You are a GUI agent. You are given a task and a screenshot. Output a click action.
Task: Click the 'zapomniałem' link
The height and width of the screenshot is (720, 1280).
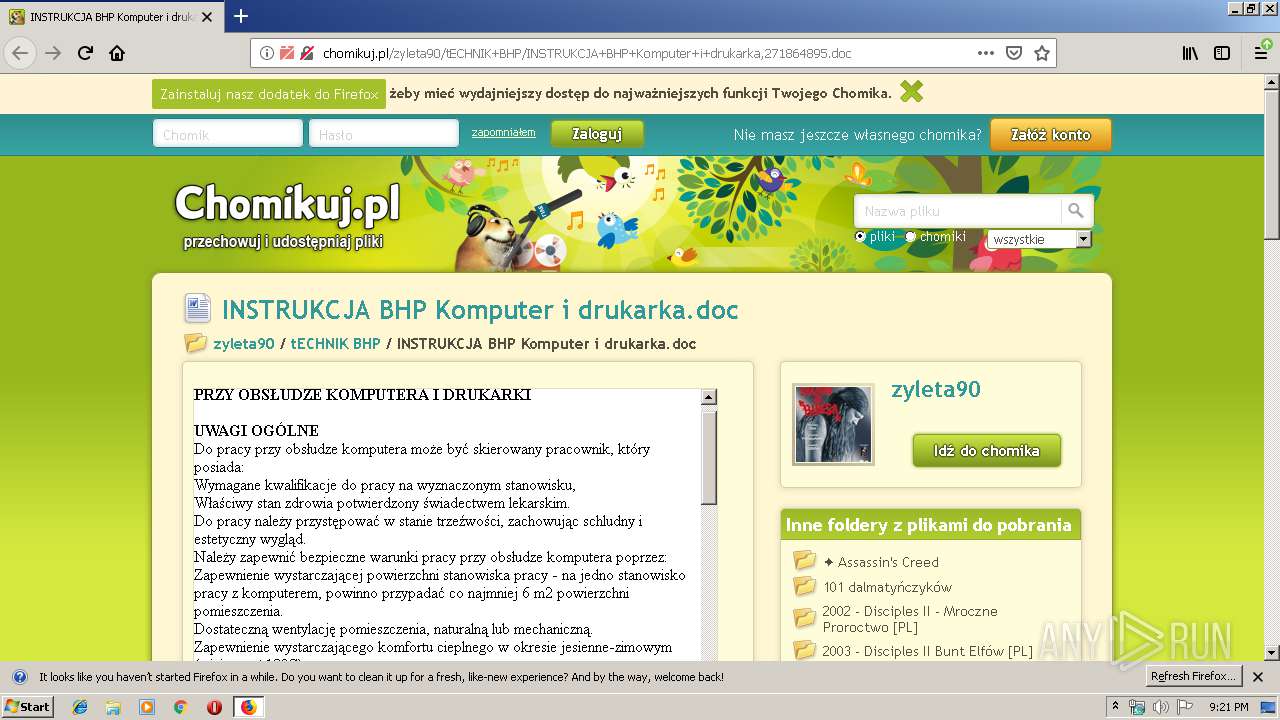point(503,132)
